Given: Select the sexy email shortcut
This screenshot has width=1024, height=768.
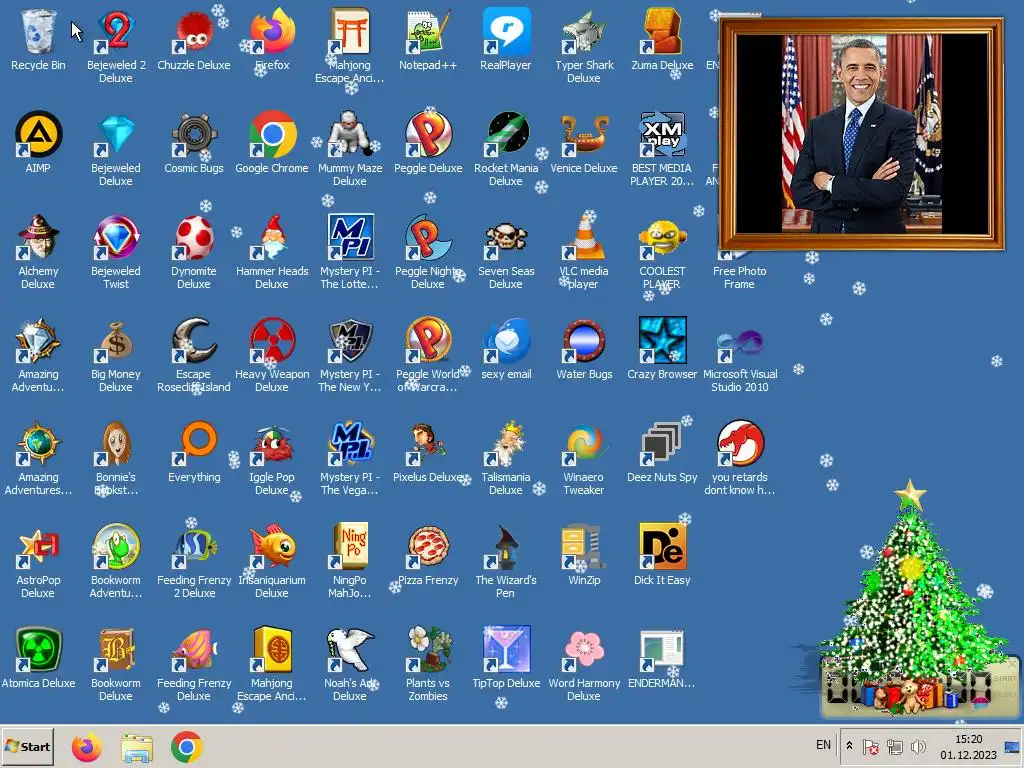Looking at the screenshot, I should coord(505,340).
